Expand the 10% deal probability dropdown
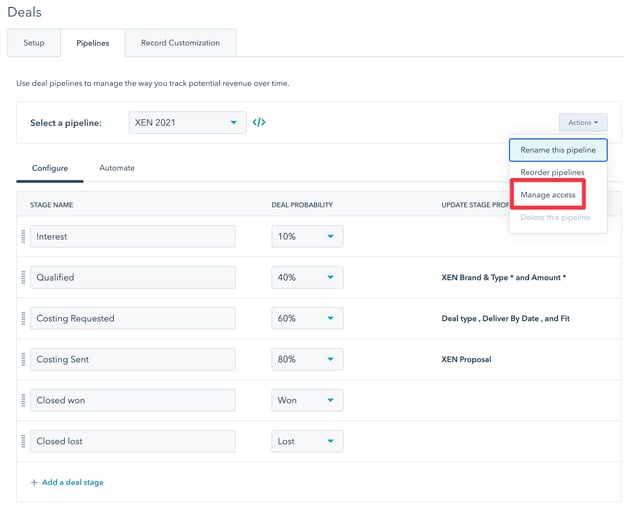The image size is (624, 505). tap(307, 237)
